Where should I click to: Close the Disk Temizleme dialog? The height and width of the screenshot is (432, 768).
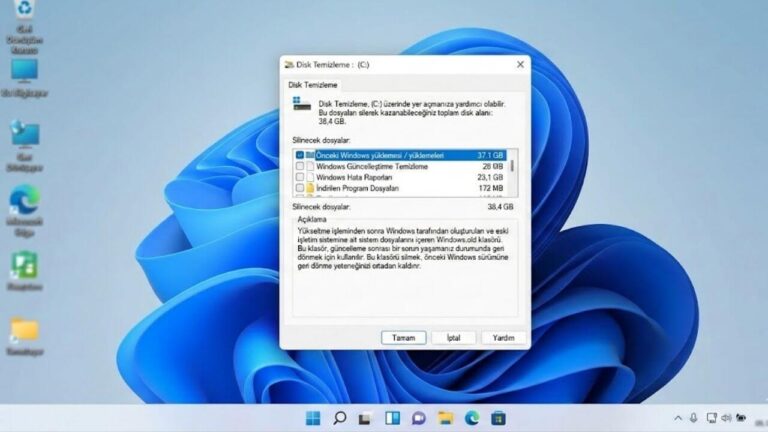(x=520, y=65)
